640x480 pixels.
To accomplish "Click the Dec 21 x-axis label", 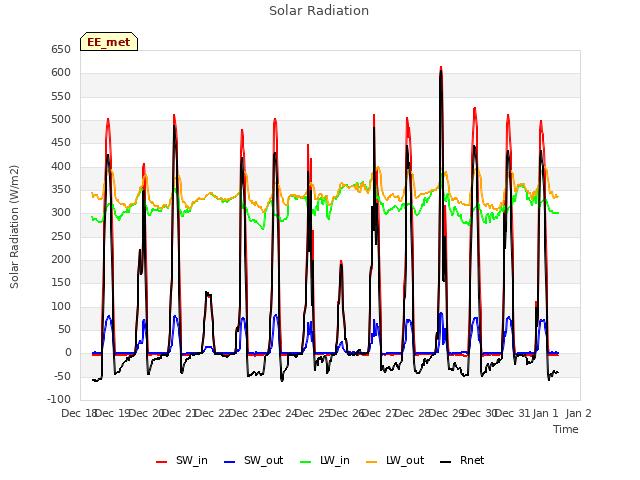I will (180, 413).
